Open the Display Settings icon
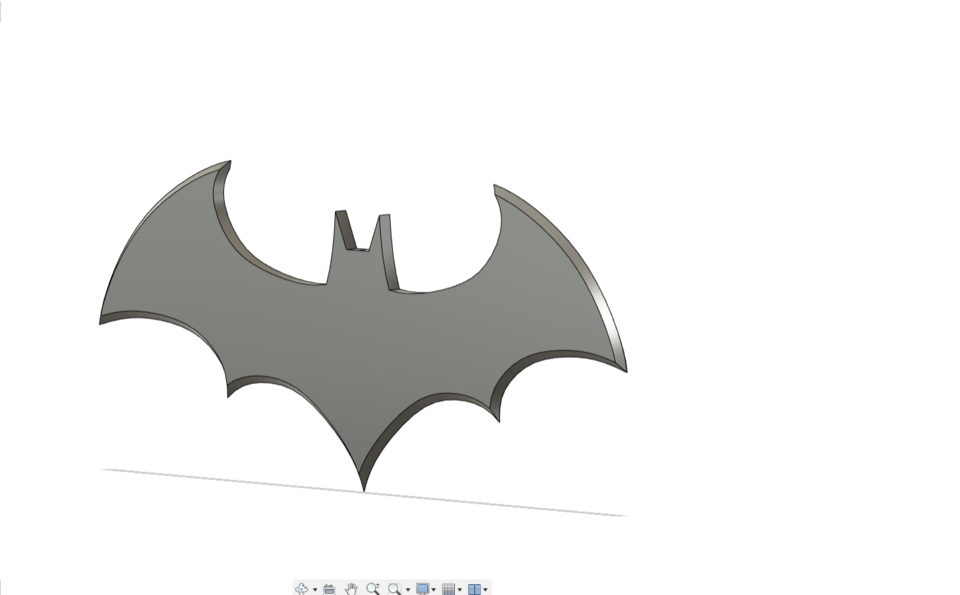 tap(421, 588)
